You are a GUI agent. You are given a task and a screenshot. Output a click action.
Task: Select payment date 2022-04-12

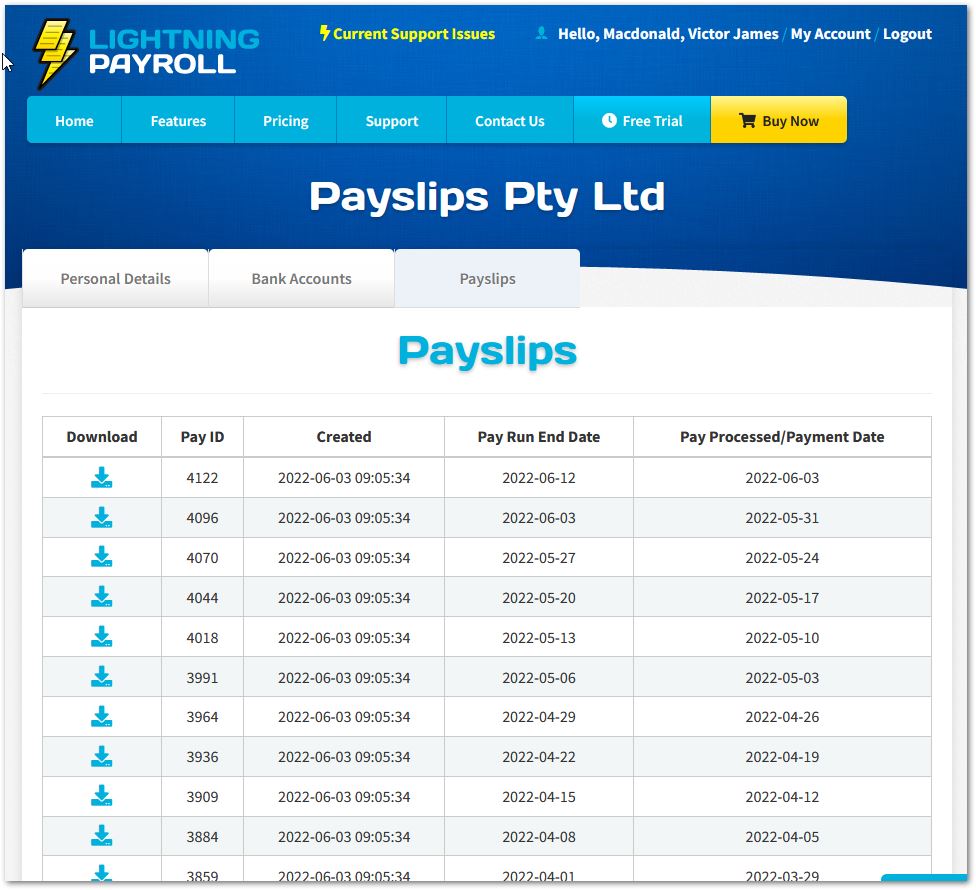click(x=782, y=797)
